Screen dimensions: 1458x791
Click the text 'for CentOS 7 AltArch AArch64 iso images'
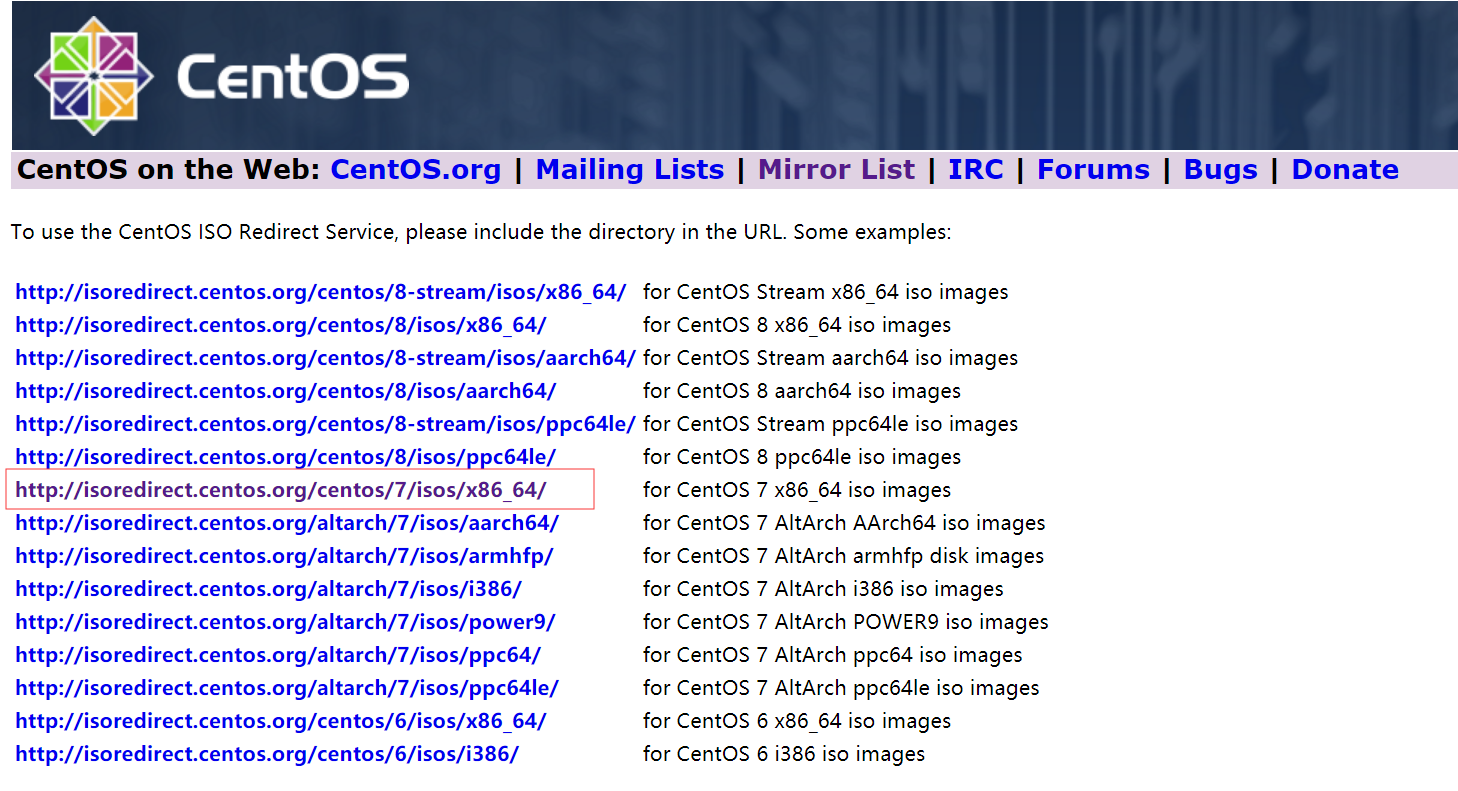[844, 523]
